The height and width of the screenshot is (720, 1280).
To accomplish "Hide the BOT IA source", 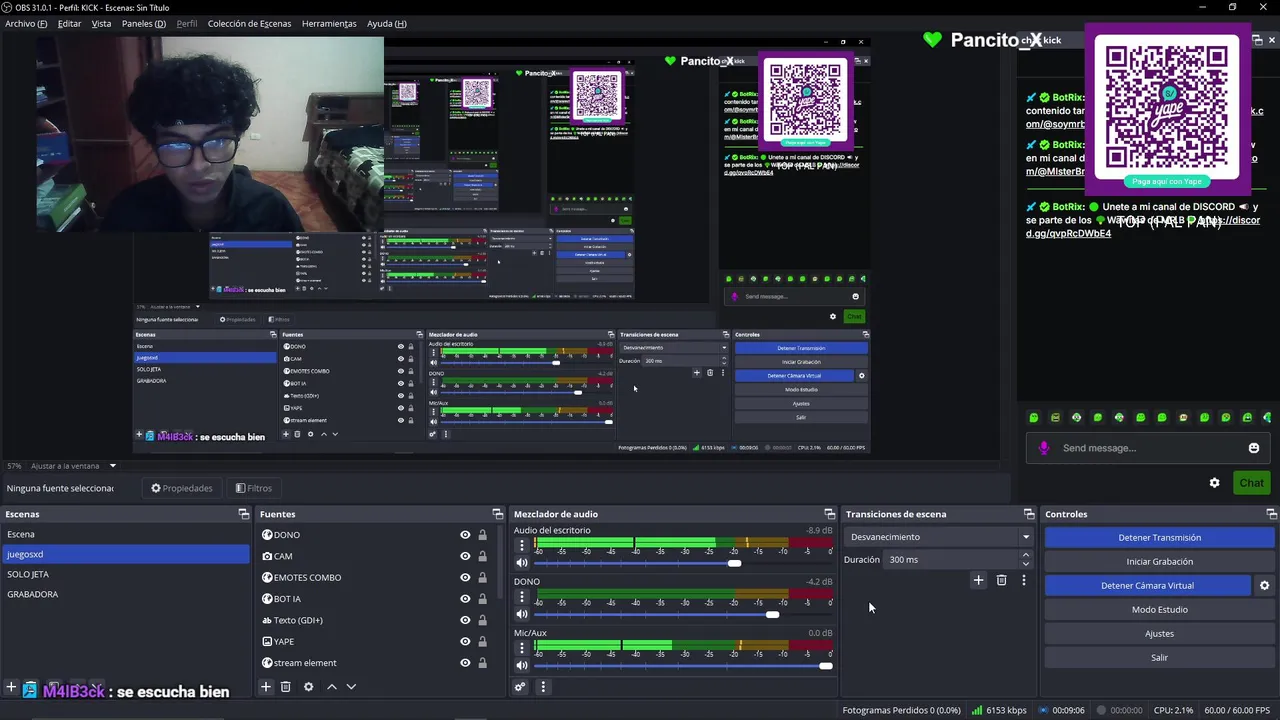I will tap(465, 599).
